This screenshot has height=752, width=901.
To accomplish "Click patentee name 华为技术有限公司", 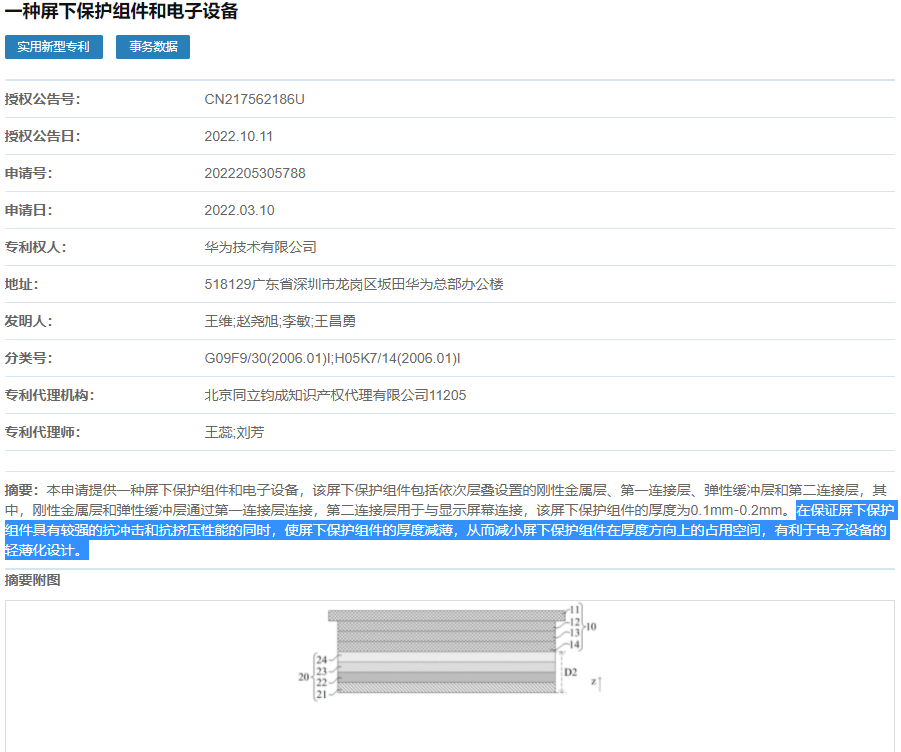I will pos(260,247).
